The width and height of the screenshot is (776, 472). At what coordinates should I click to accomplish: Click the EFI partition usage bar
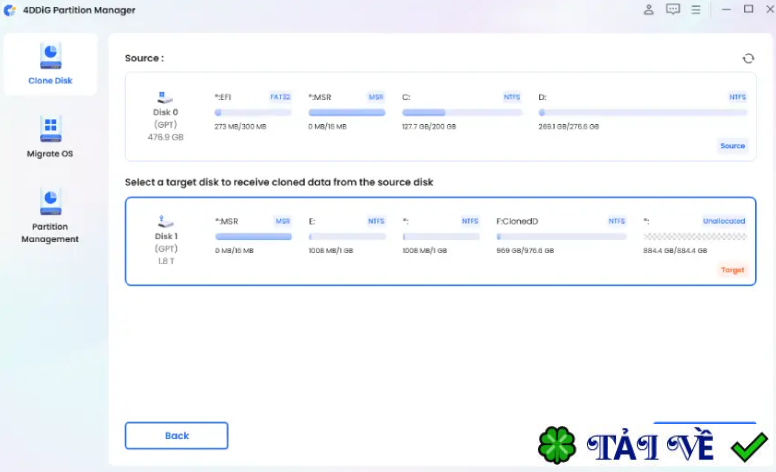pyautogui.click(x=253, y=113)
